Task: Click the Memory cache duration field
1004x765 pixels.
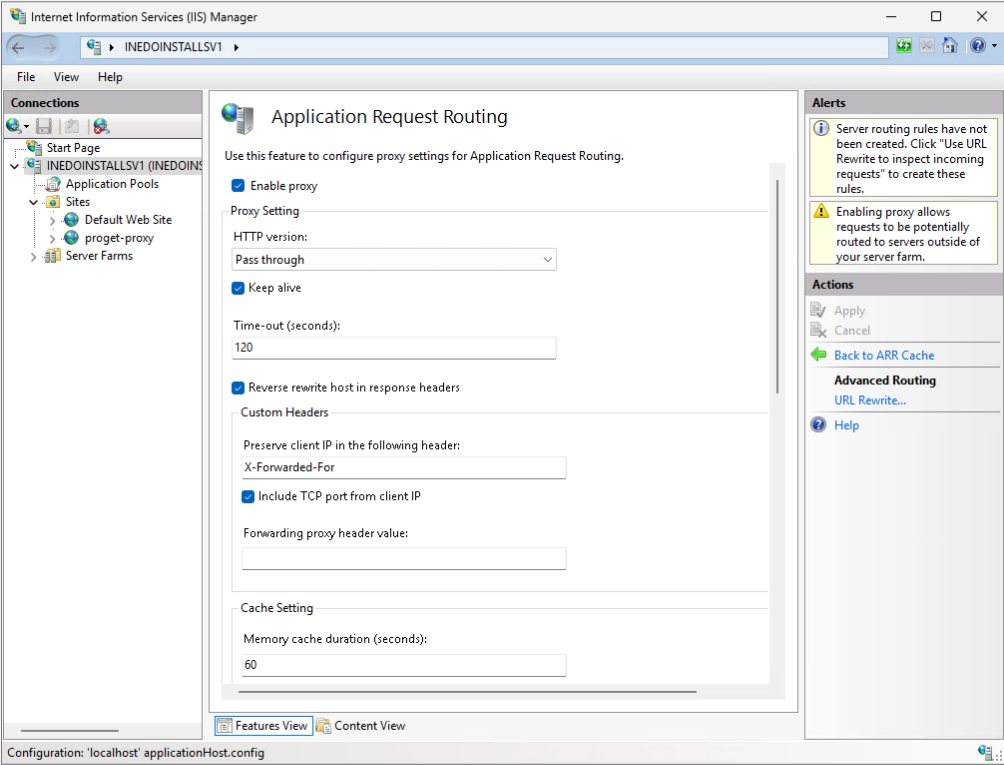Action: coord(403,664)
